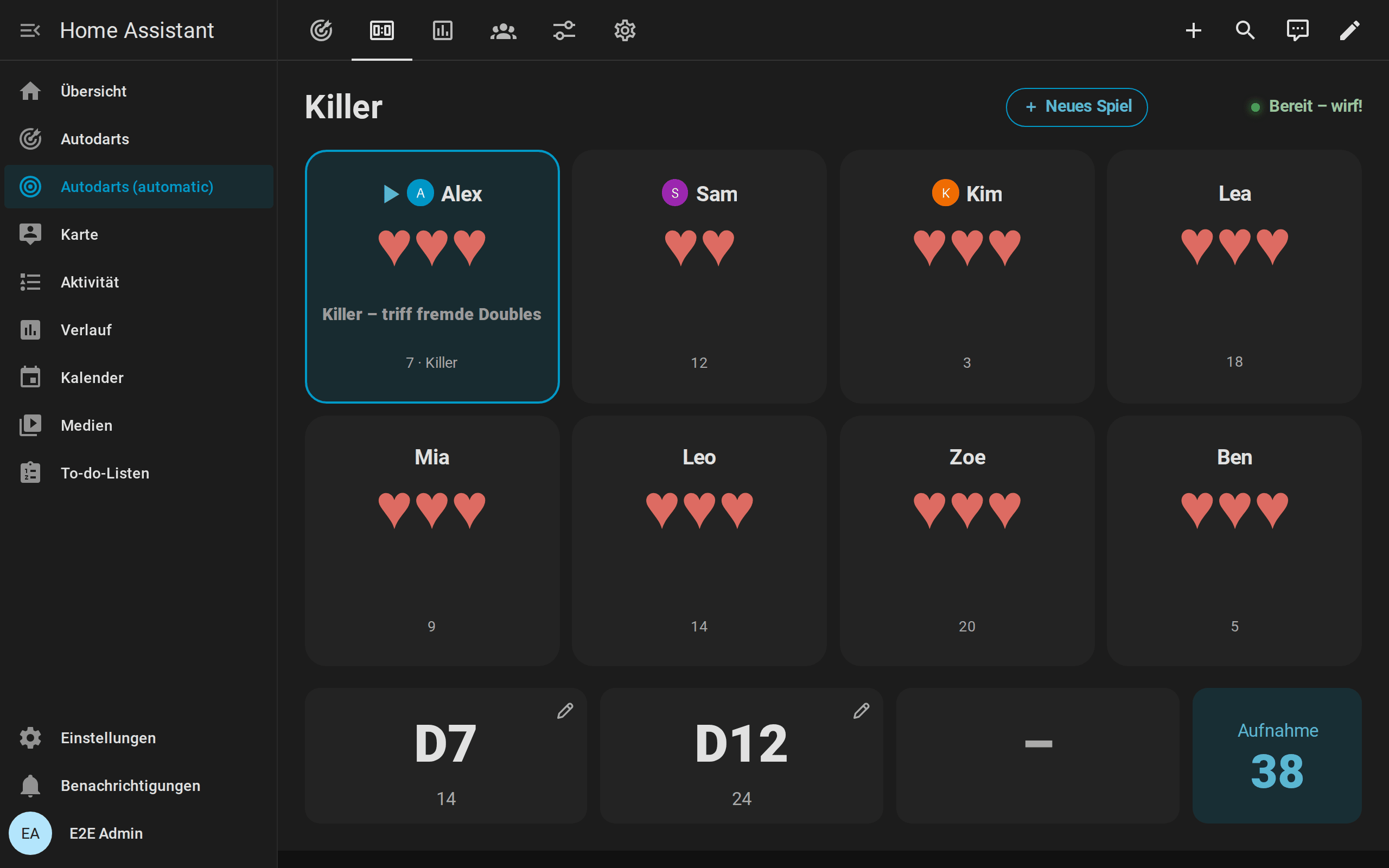Edit dashboard with the pencil icon

1349,30
